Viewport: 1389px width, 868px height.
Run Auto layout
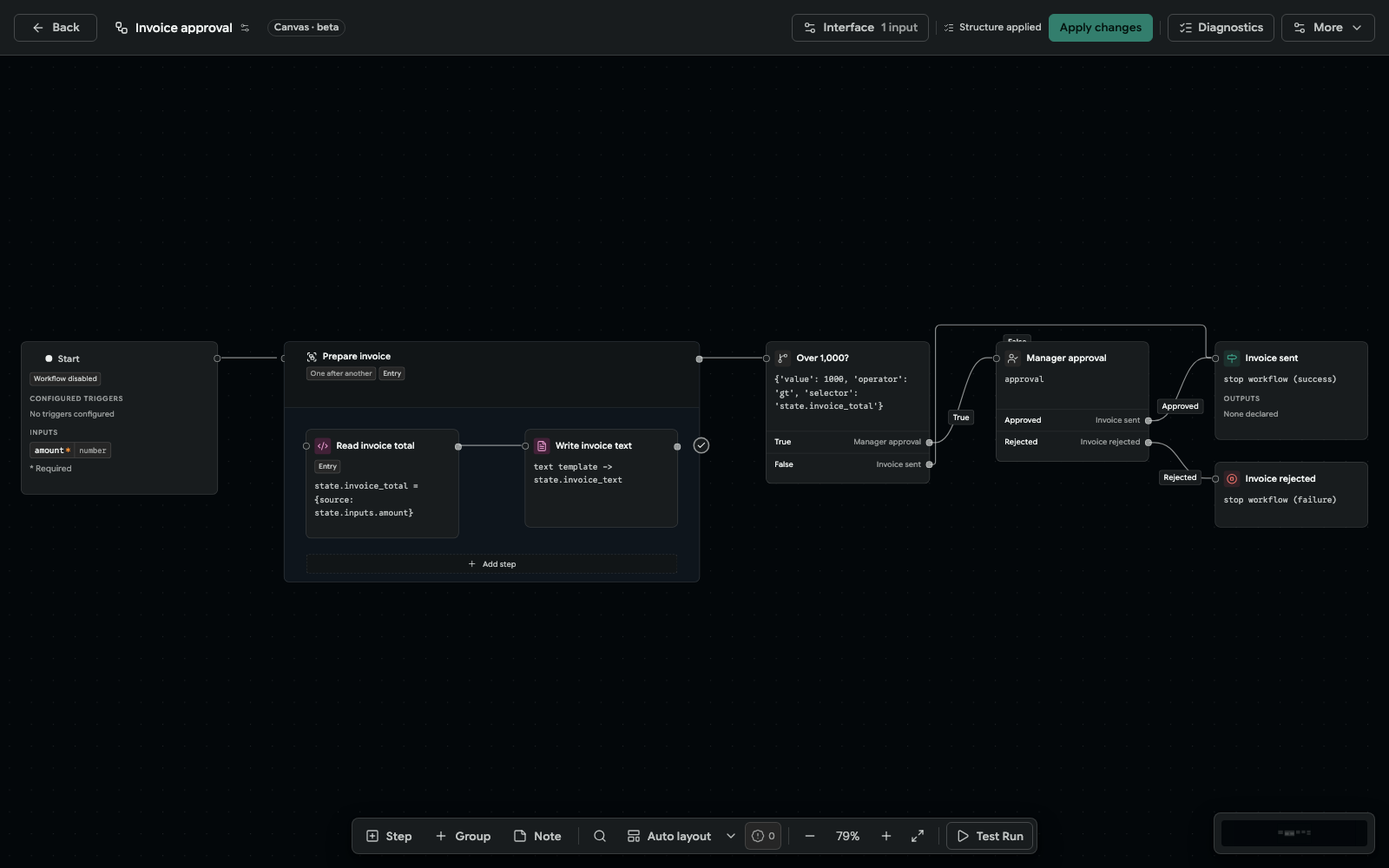pyautogui.click(x=669, y=837)
